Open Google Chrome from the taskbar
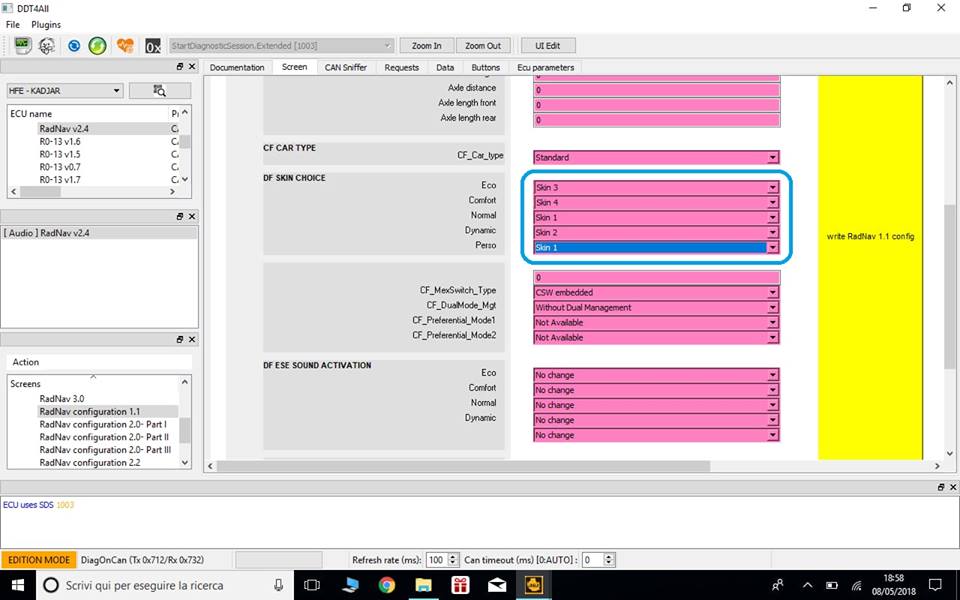The image size is (960, 600). coord(386,585)
